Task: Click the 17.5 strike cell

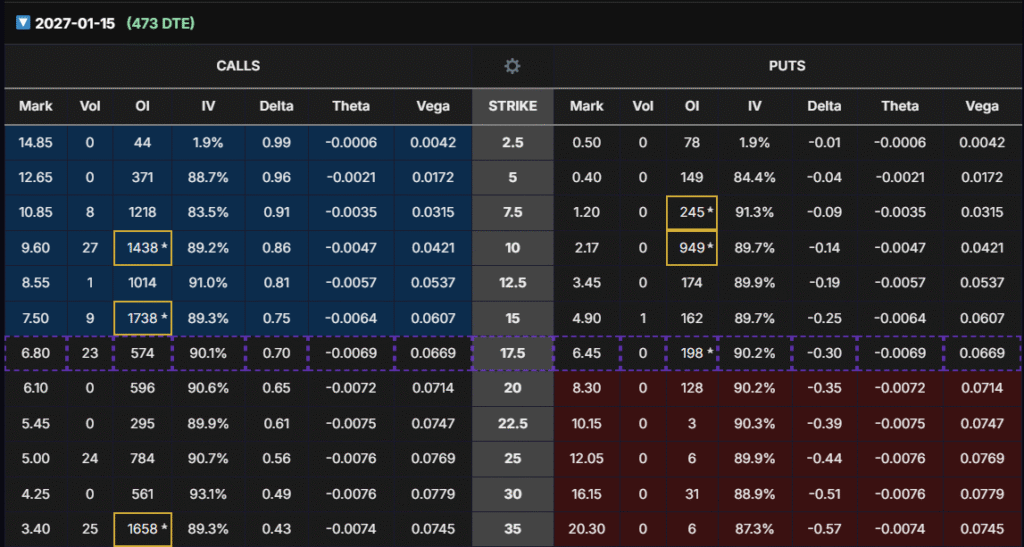Action: tap(512, 353)
